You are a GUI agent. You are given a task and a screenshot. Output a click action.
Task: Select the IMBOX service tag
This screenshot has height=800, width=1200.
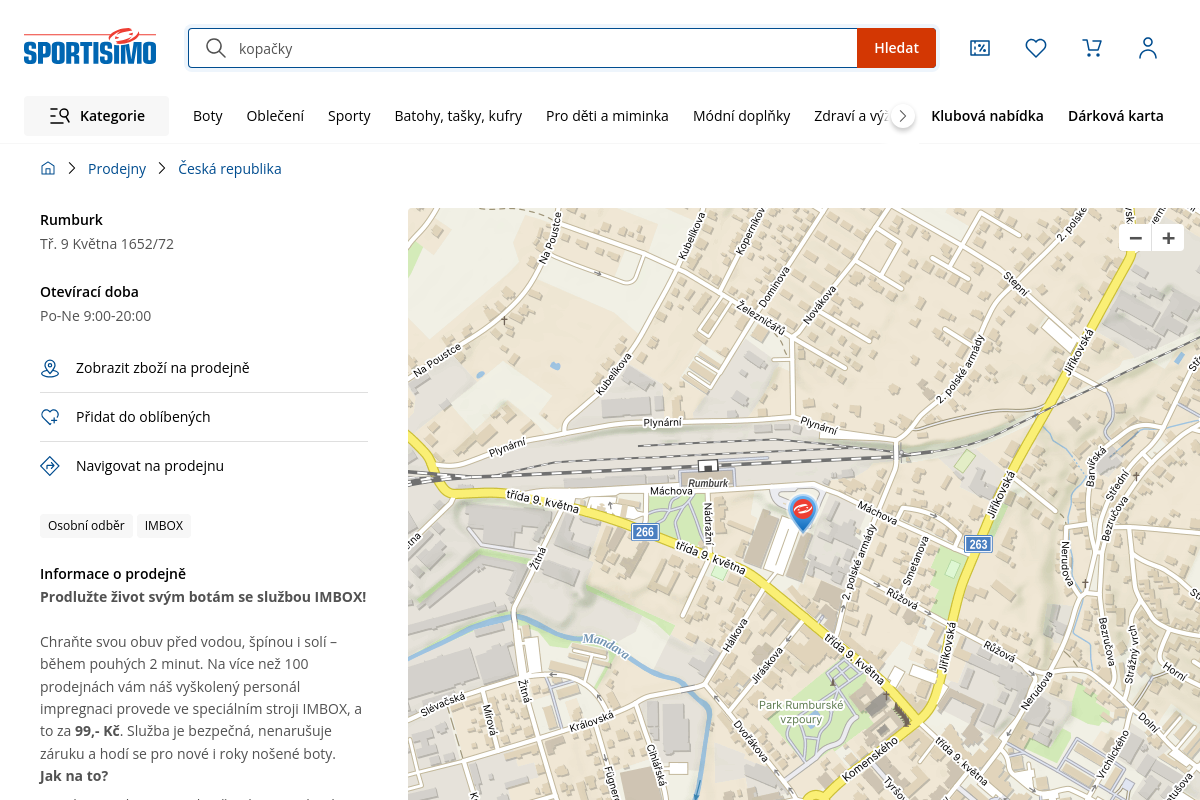pos(164,526)
